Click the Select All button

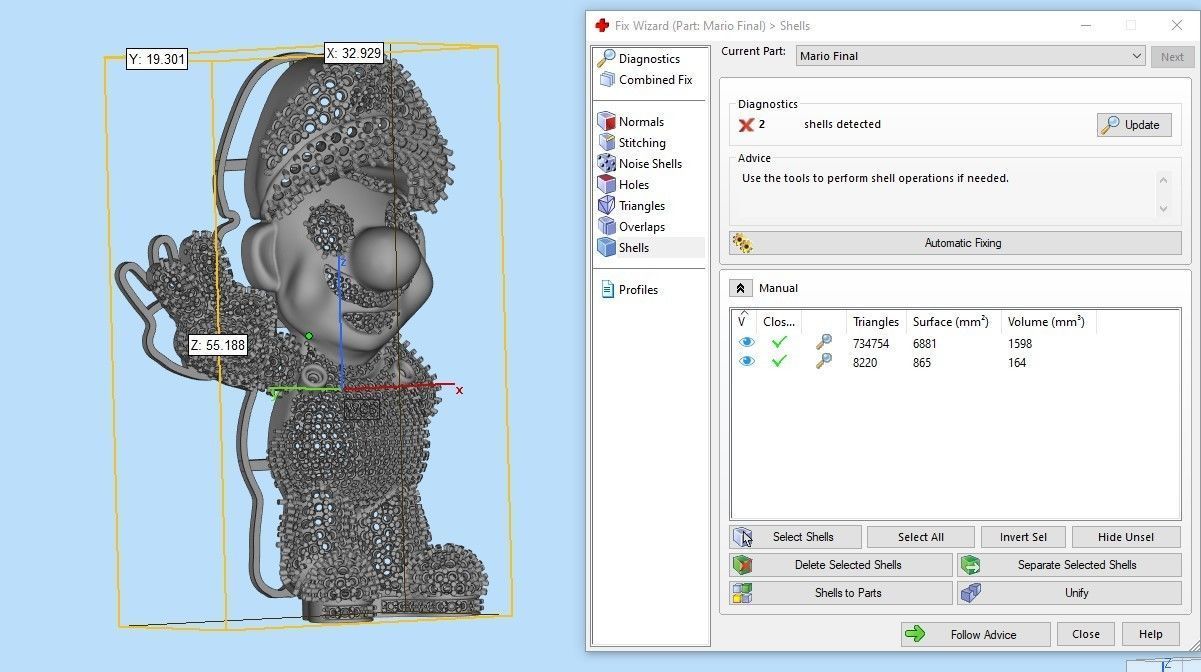[x=920, y=537]
